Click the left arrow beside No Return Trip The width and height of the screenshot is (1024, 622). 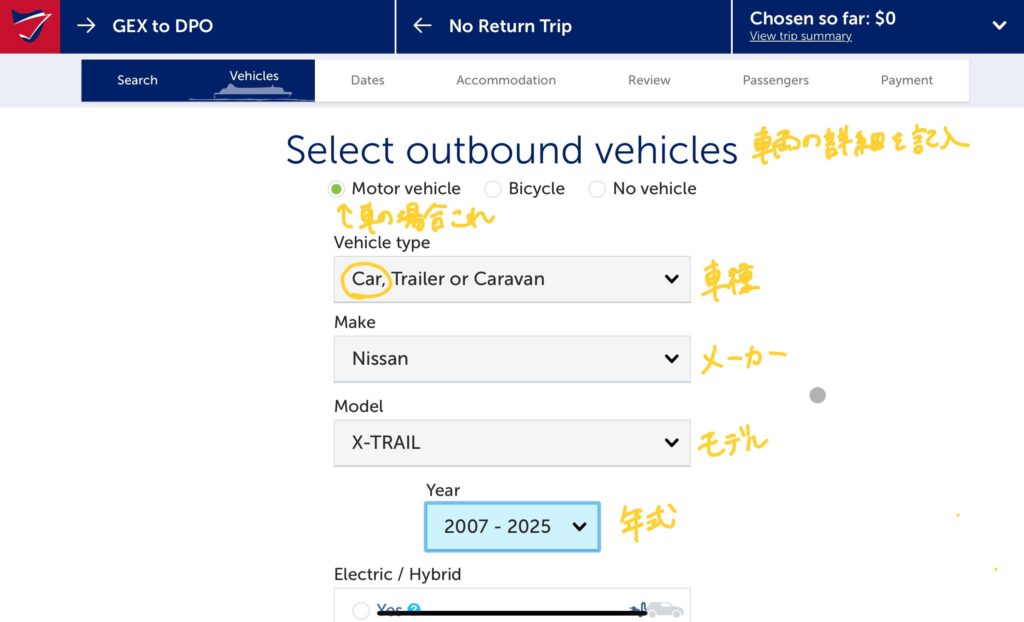coord(423,26)
